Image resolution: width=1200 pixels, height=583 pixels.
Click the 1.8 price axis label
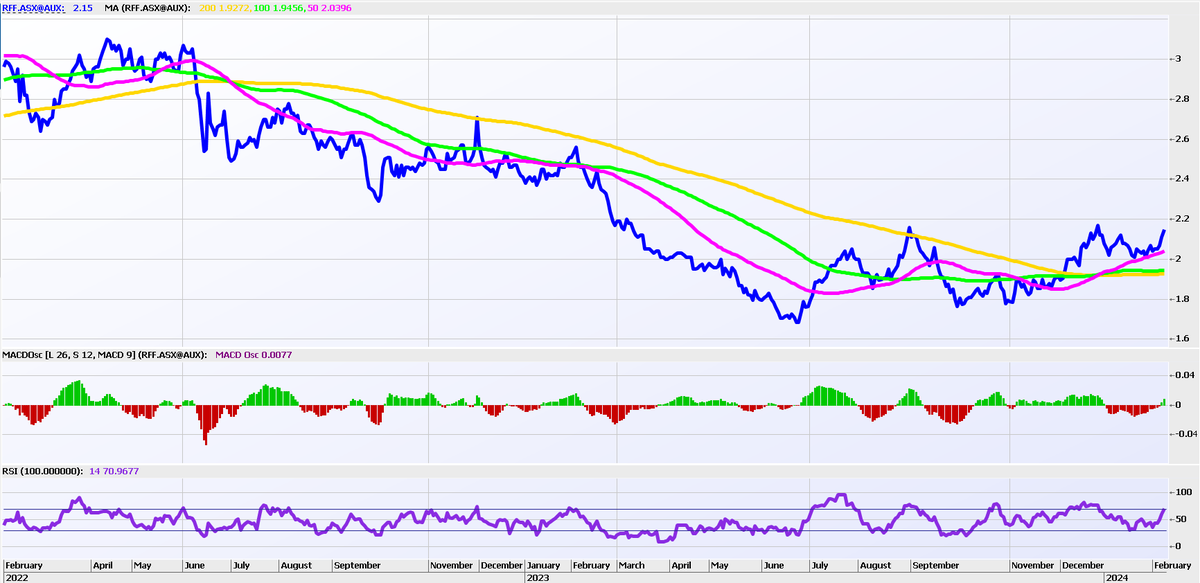point(1183,299)
